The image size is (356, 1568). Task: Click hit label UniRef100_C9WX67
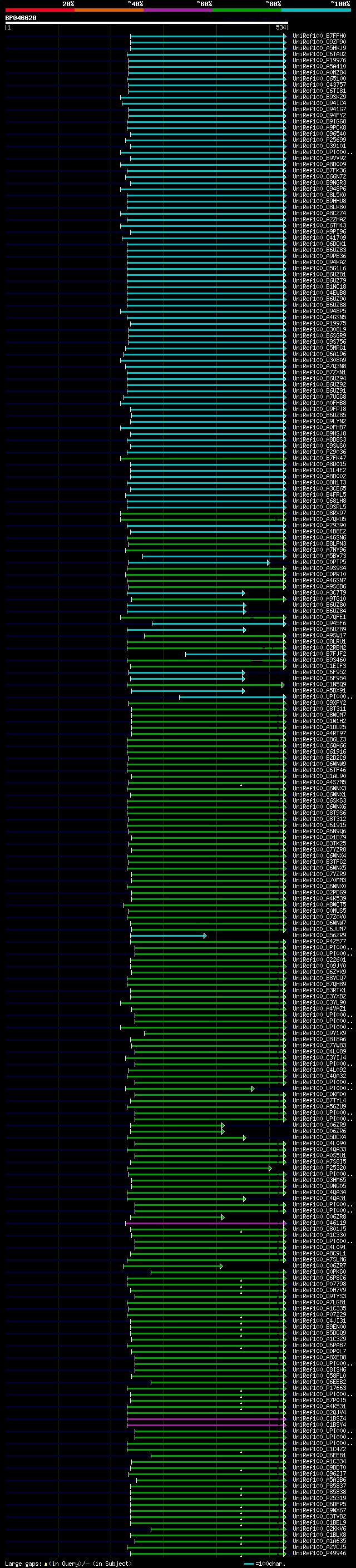319,1511
